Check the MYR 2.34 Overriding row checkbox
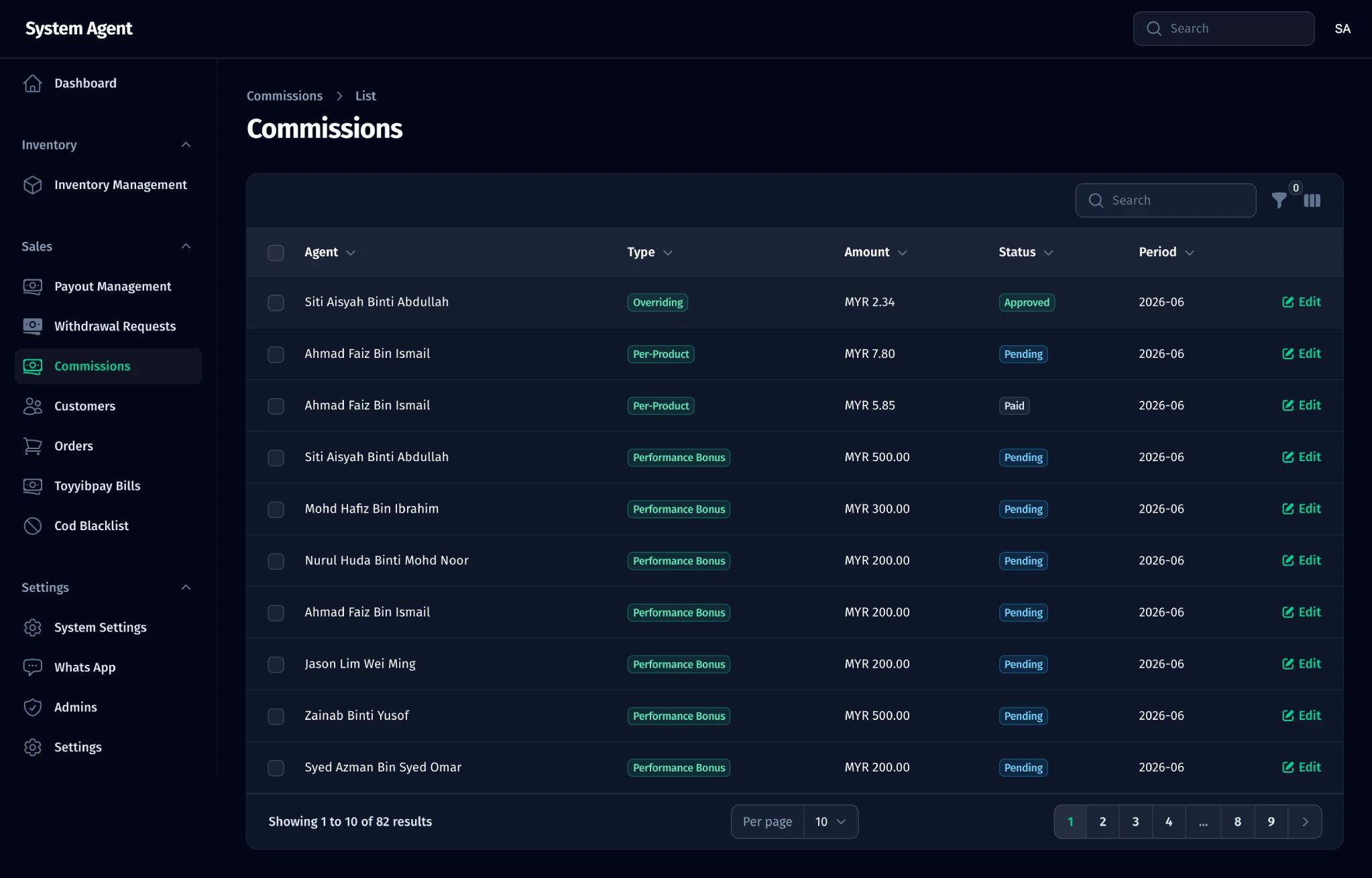This screenshot has height=878, width=1372. (276, 302)
